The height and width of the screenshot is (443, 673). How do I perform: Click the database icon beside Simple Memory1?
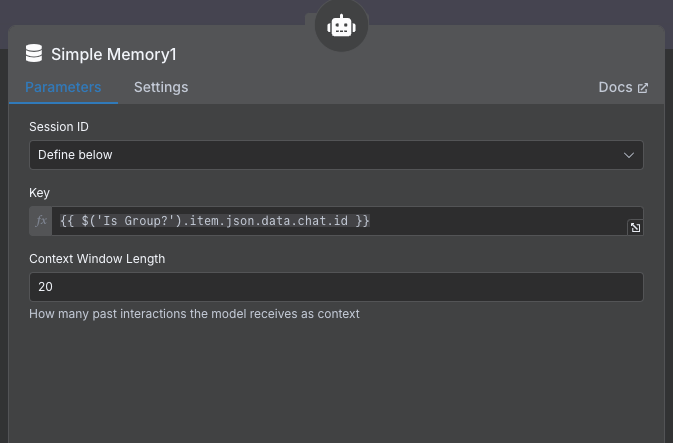click(34, 54)
